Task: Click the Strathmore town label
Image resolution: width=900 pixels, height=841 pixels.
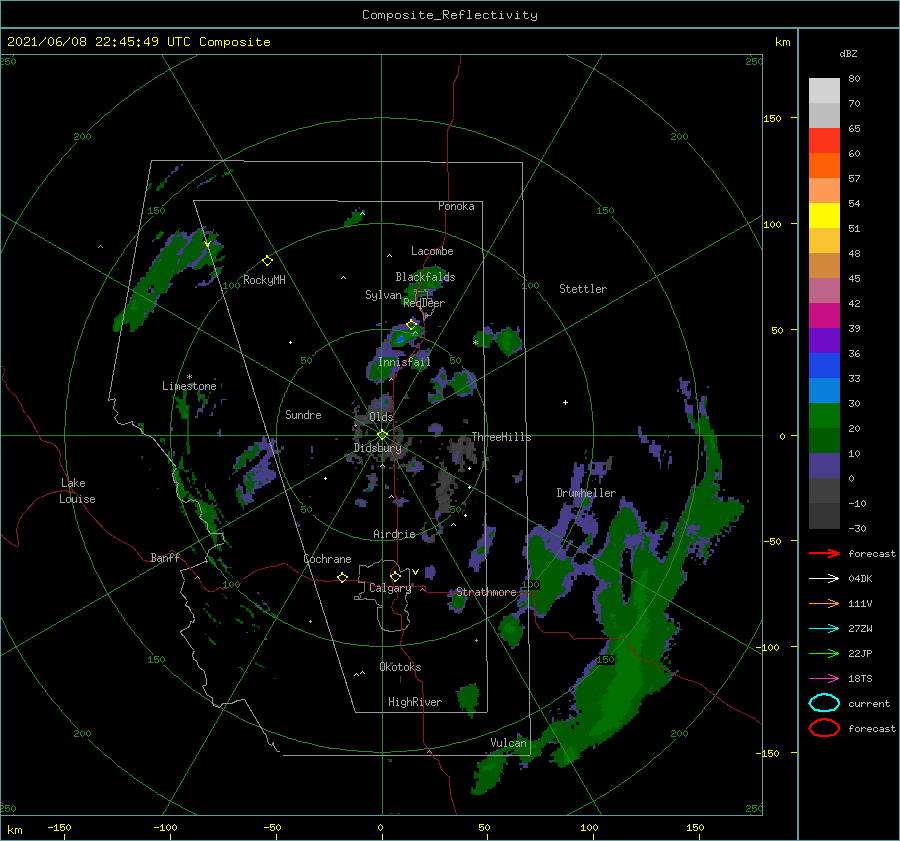Action: tap(486, 592)
